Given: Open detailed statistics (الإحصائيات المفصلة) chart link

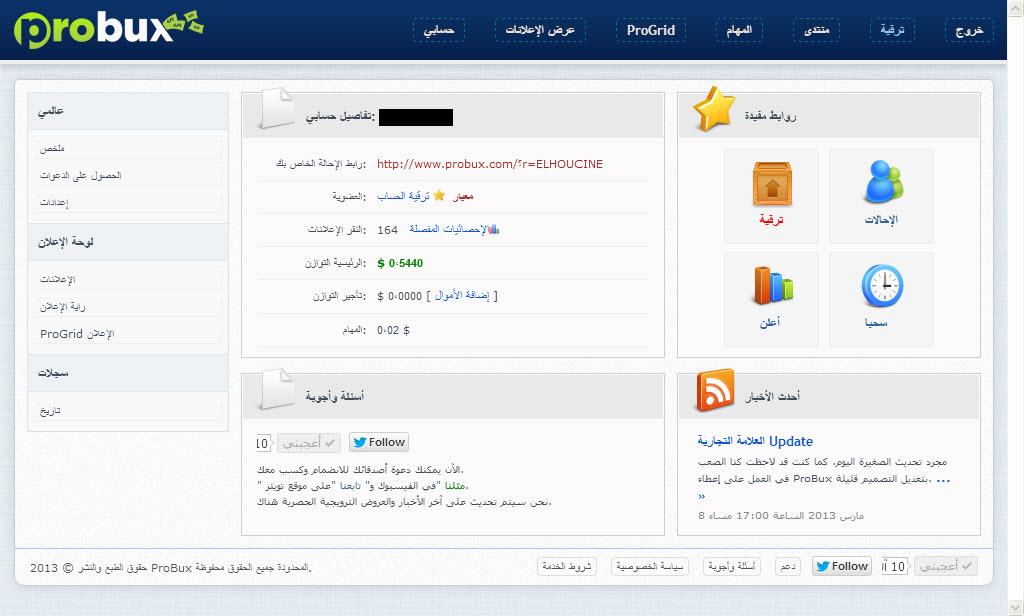Looking at the screenshot, I should pos(454,230).
